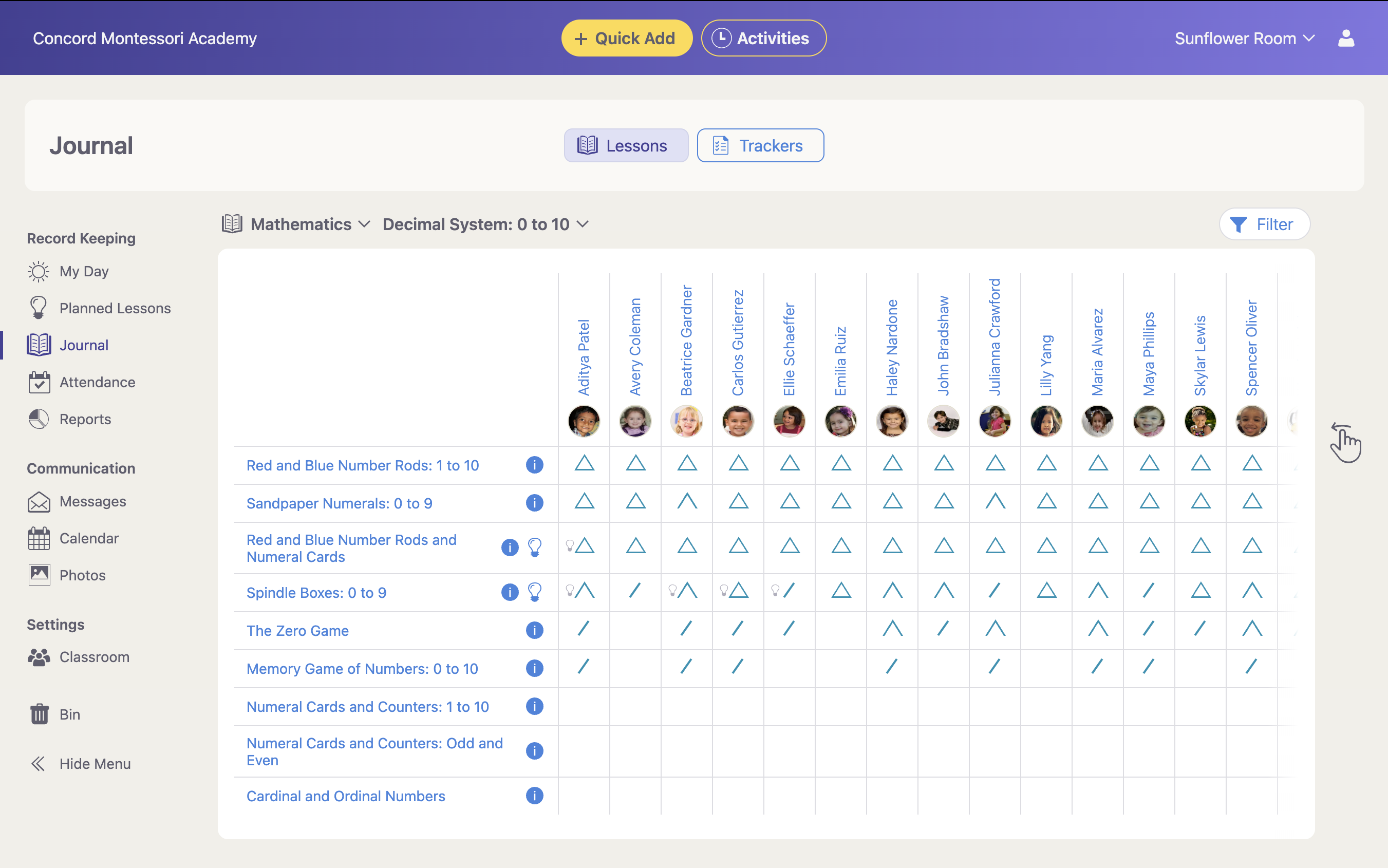The width and height of the screenshot is (1388, 868).
Task: Click the user profile icon
Action: click(x=1345, y=39)
